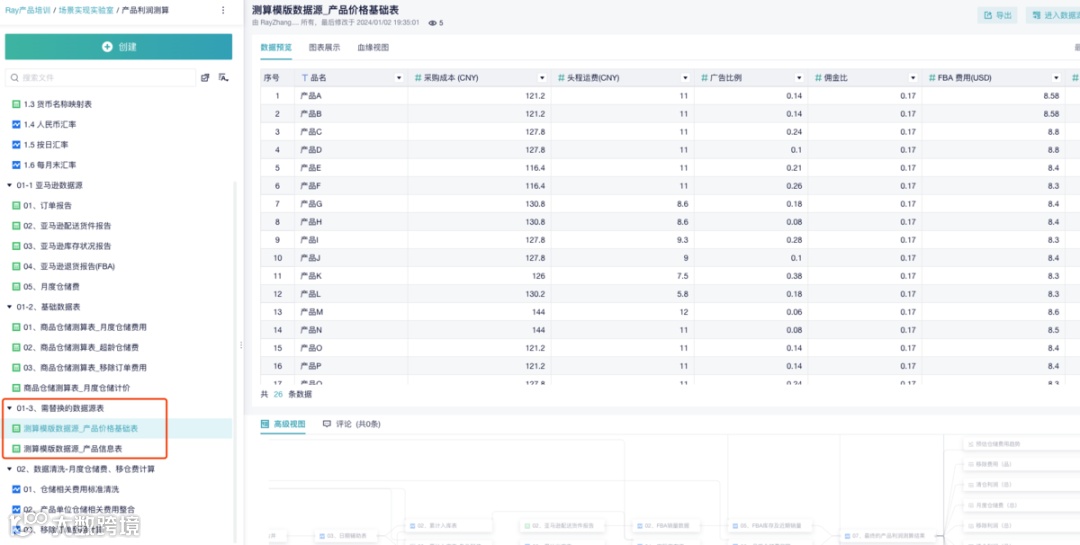Click the 03、日期辅助表 lineage node
1080x545 pixels.
pos(346,535)
